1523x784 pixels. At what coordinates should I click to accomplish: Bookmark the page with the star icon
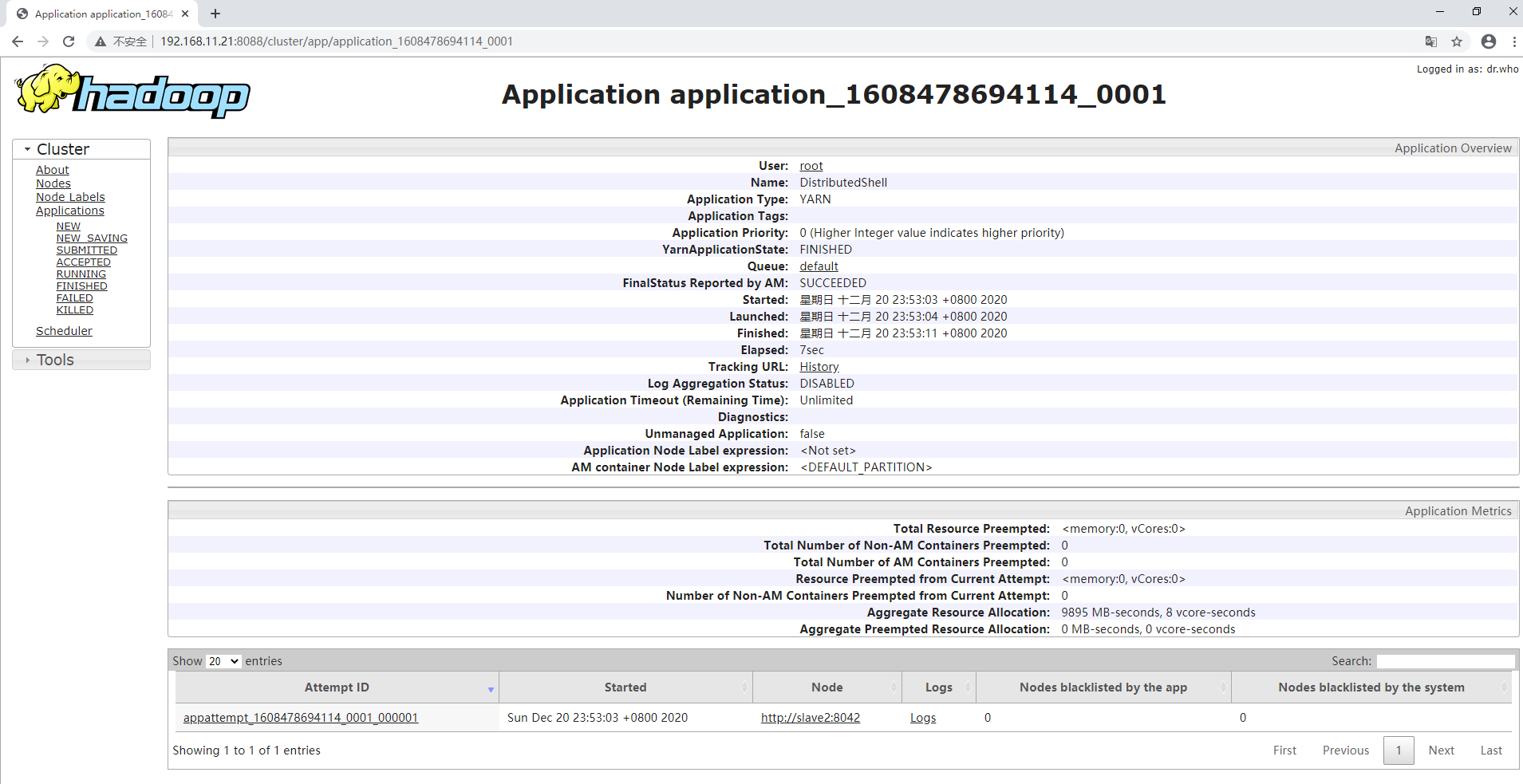[x=1458, y=41]
